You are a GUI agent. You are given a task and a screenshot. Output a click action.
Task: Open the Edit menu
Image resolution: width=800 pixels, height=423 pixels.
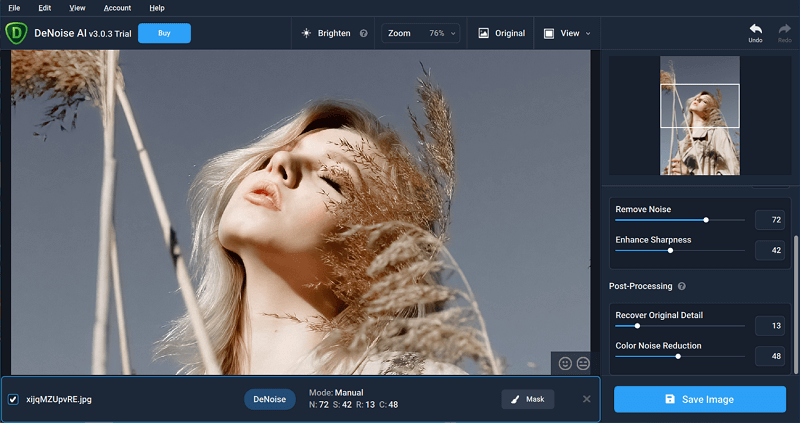click(x=44, y=8)
